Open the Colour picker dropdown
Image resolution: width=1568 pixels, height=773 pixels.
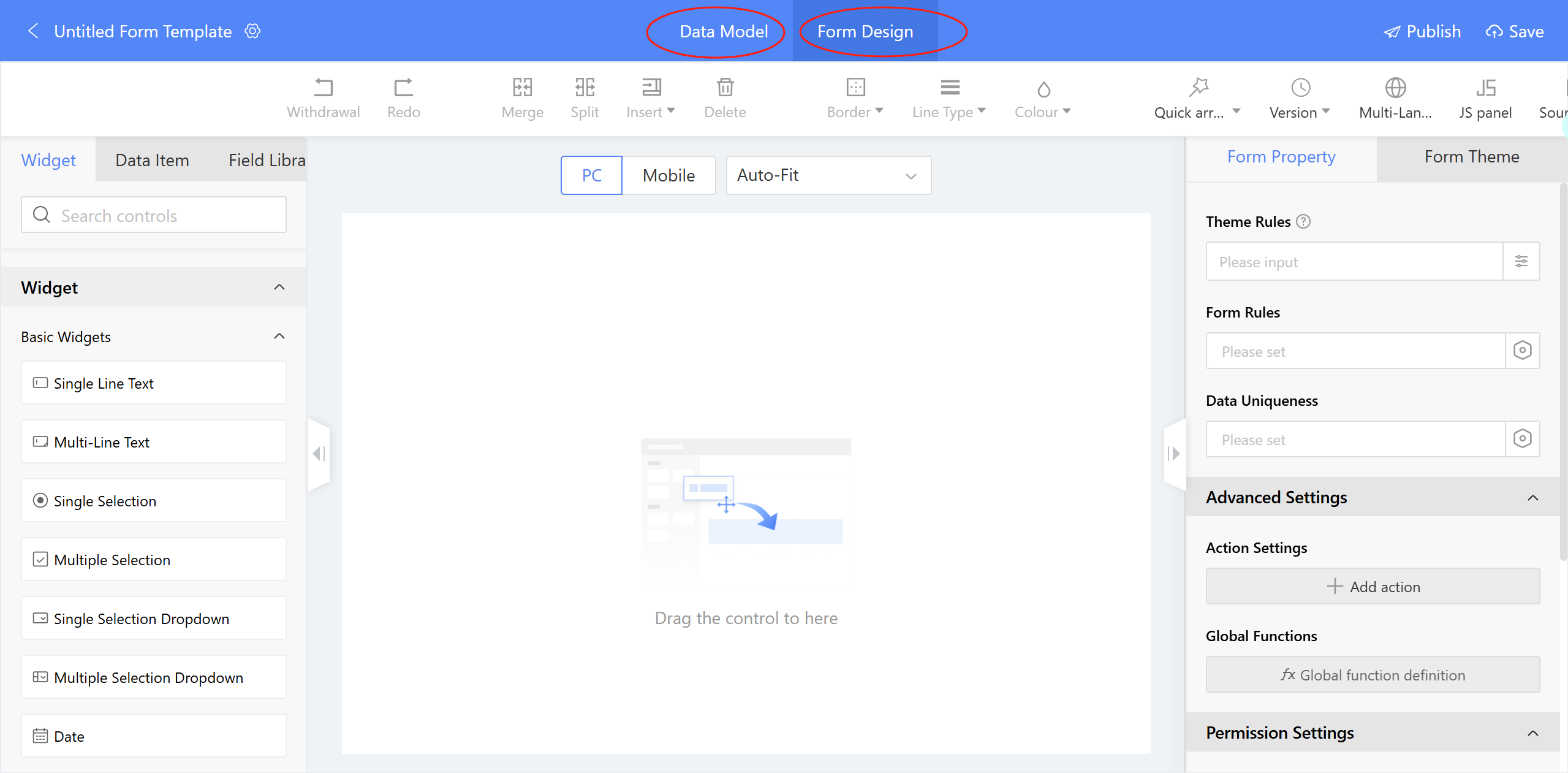(1043, 97)
